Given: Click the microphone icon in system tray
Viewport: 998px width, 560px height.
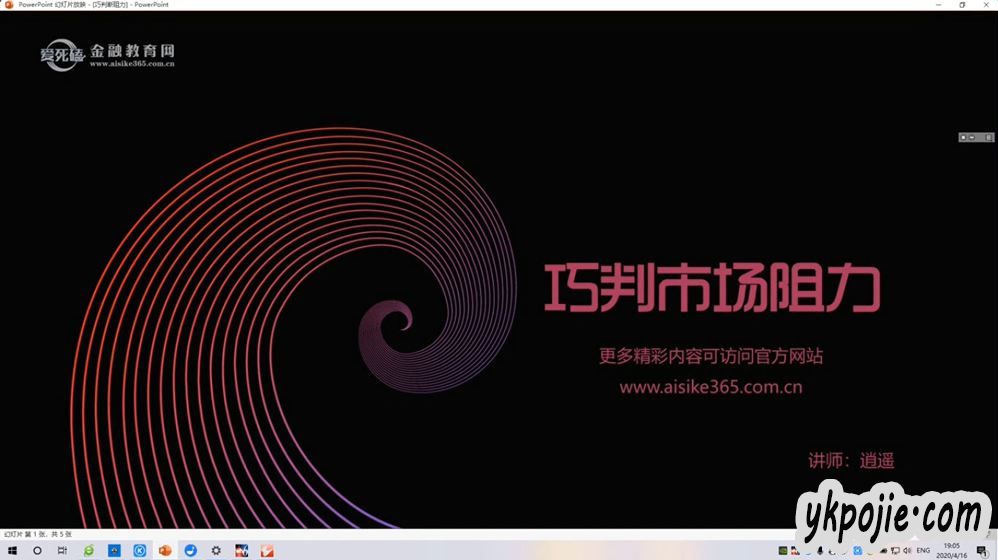Looking at the screenshot, I should pos(820,550).
